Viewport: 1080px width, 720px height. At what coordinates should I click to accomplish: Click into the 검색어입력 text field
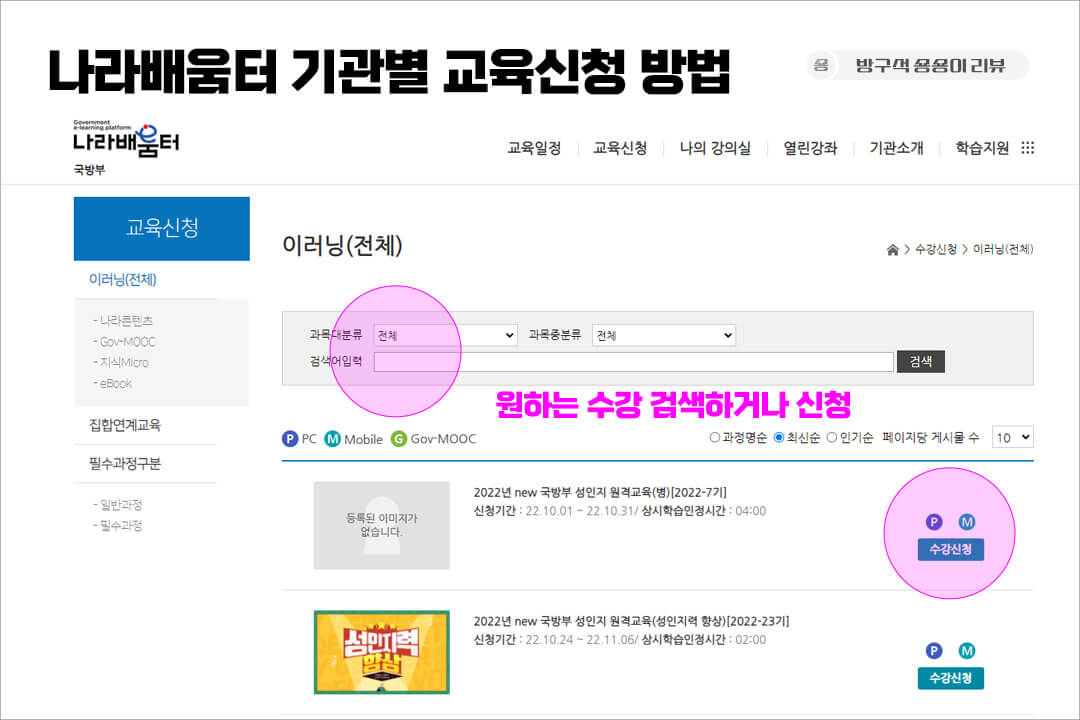pos(634,362)
